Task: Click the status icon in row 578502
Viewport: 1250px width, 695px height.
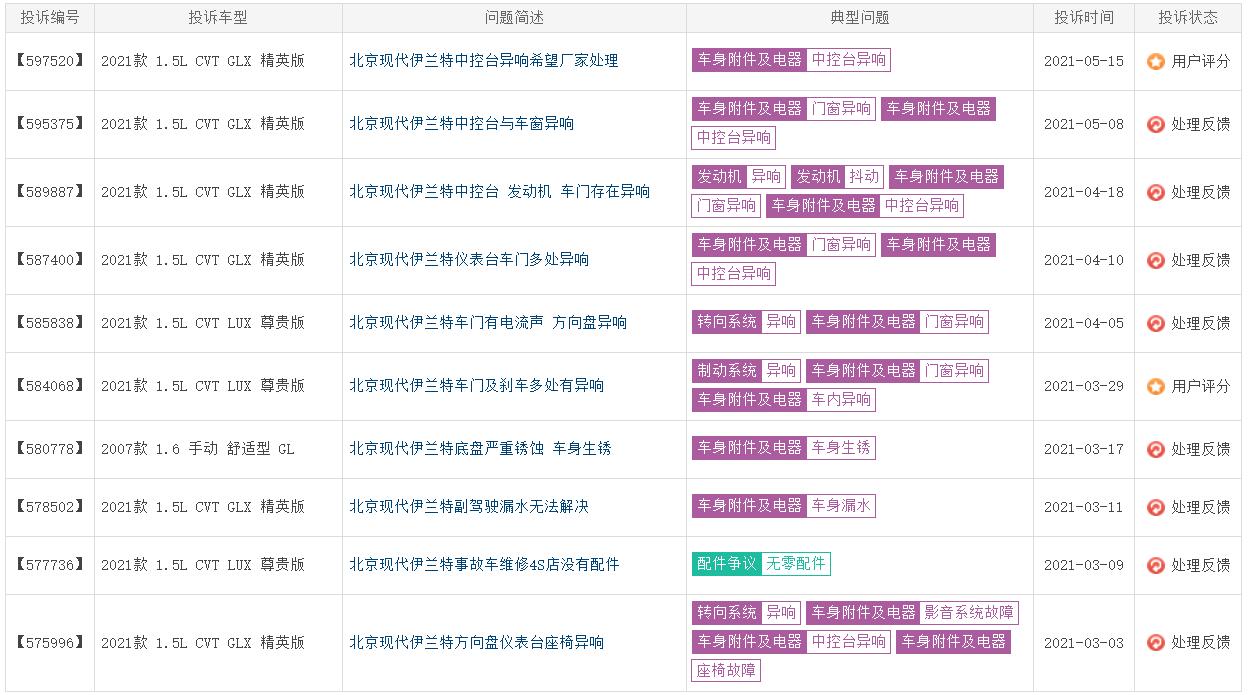Action: [x=1155, y=508]
